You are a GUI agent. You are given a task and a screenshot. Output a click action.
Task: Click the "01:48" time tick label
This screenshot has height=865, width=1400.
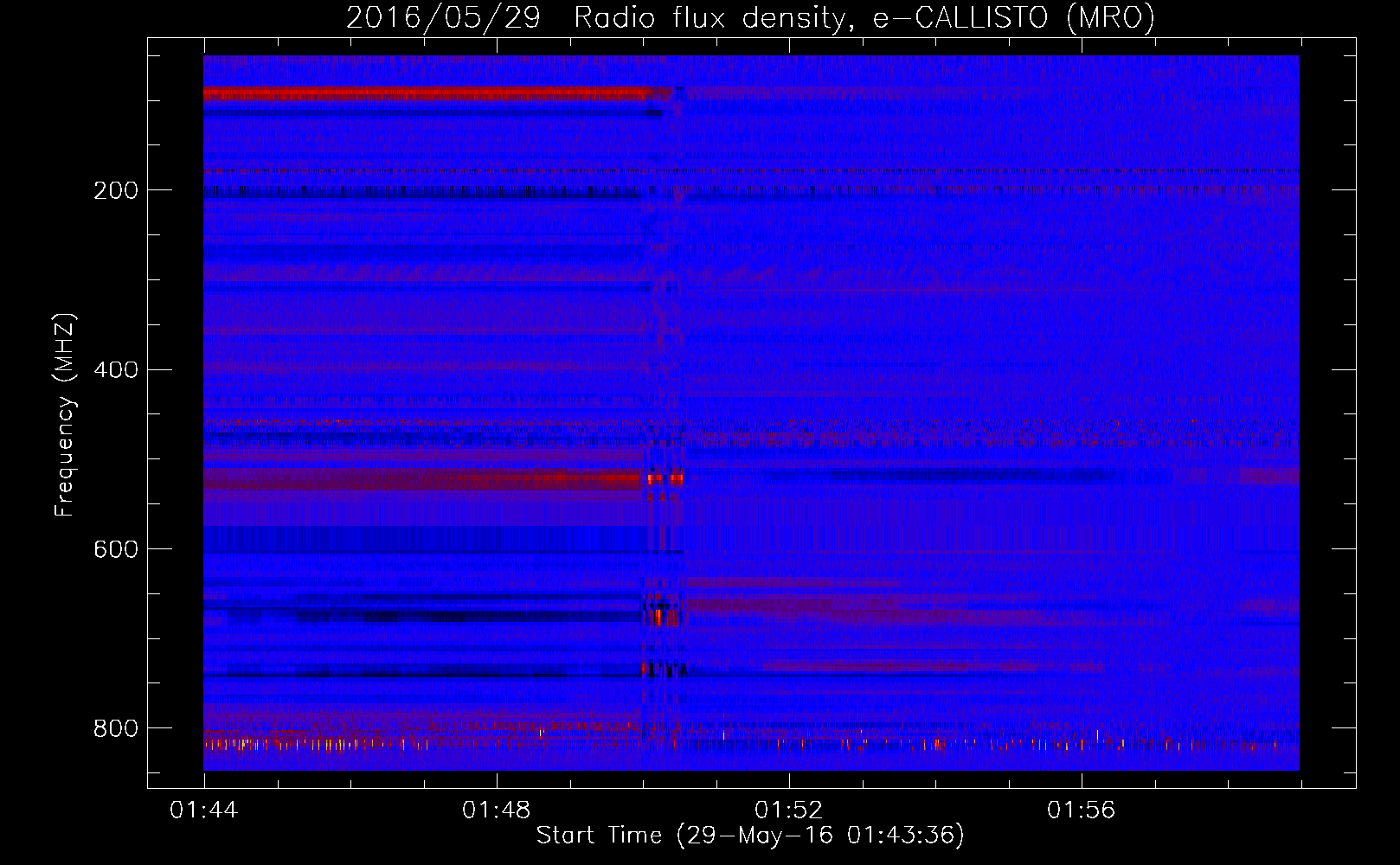coord(497,811)
